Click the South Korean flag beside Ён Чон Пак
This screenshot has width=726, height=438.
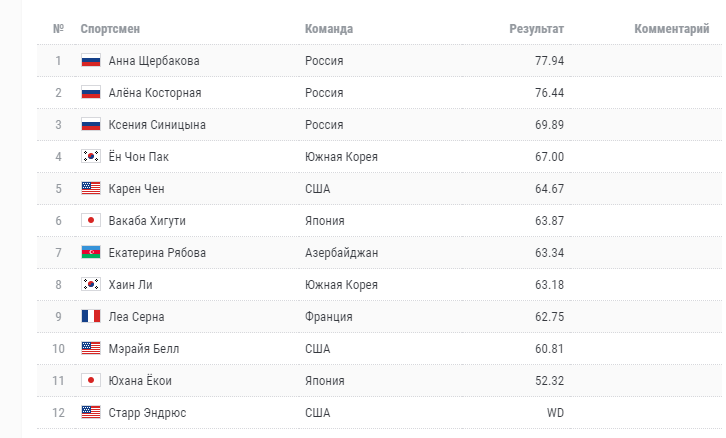91,156
